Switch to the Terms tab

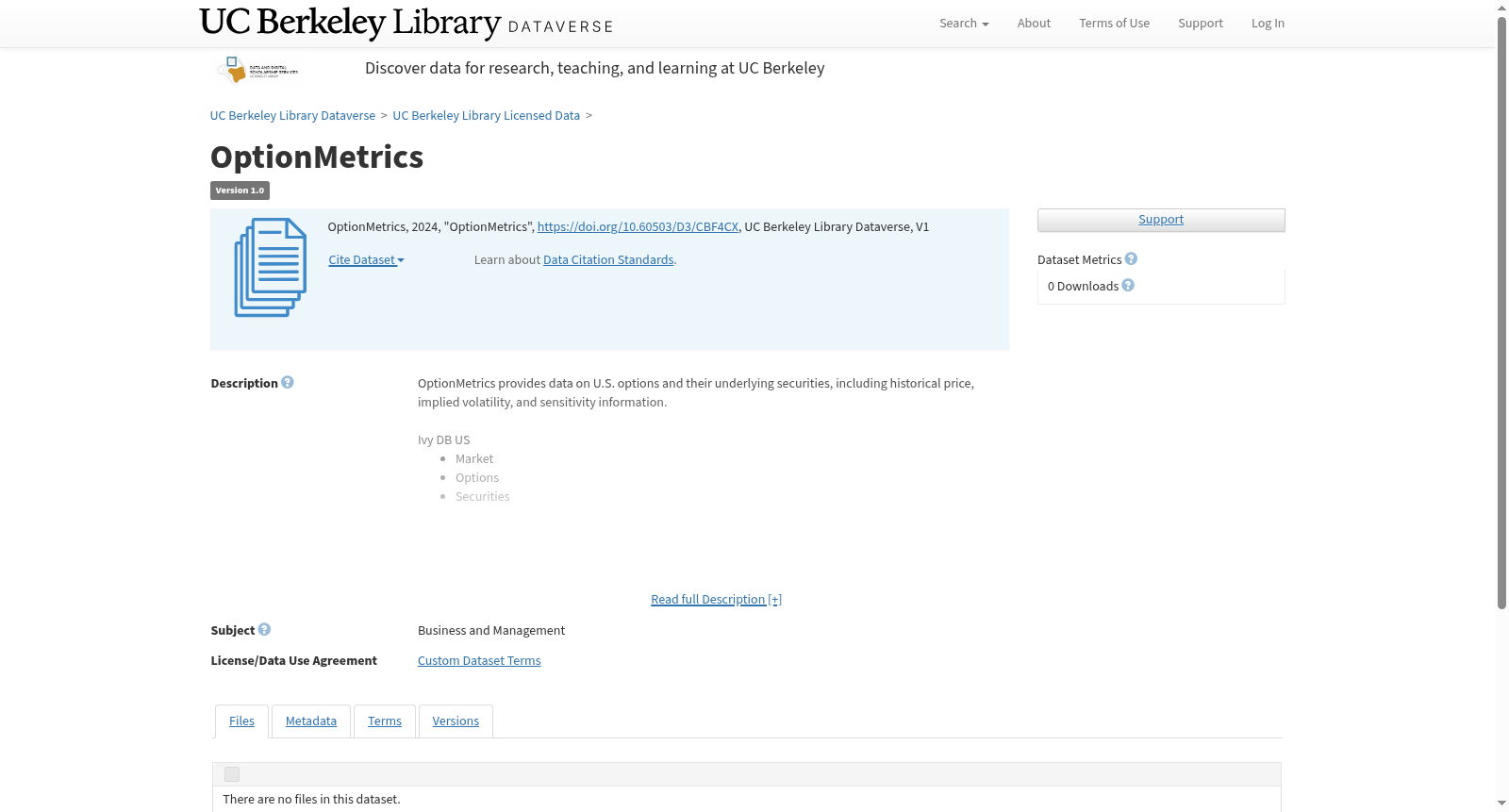pos(385,721)
